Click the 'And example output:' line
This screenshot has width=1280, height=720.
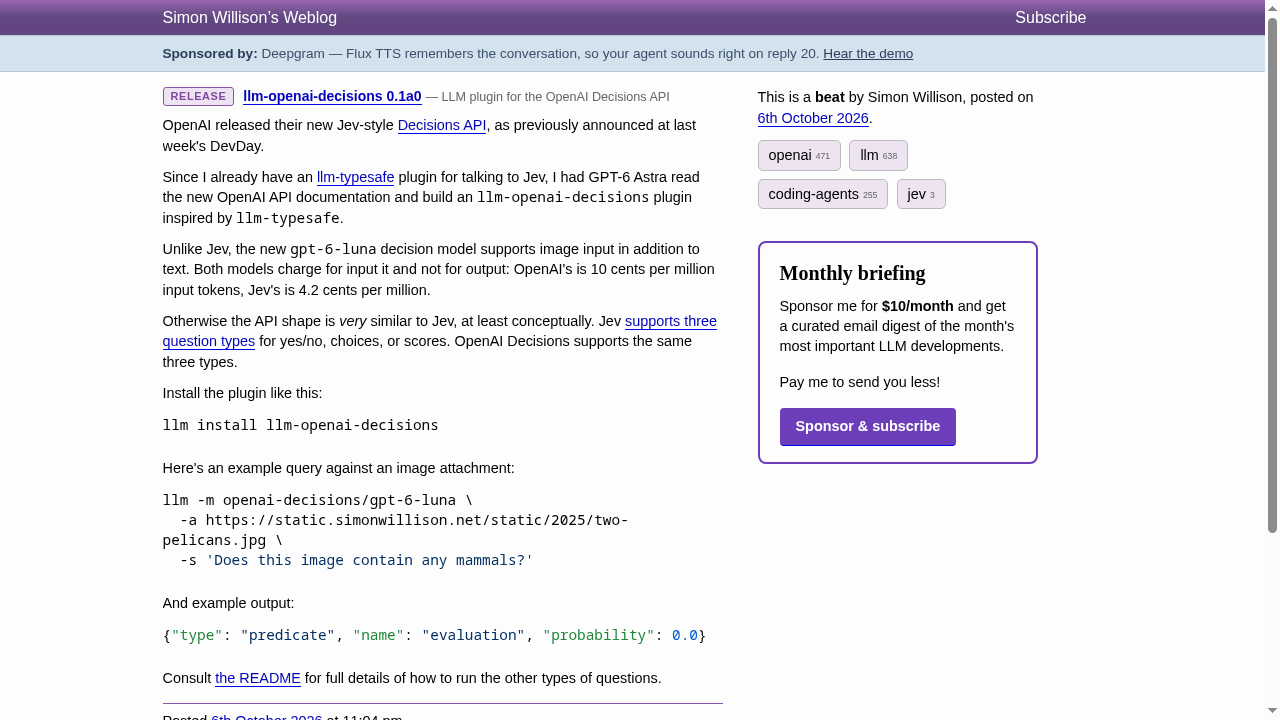point(229,603)
